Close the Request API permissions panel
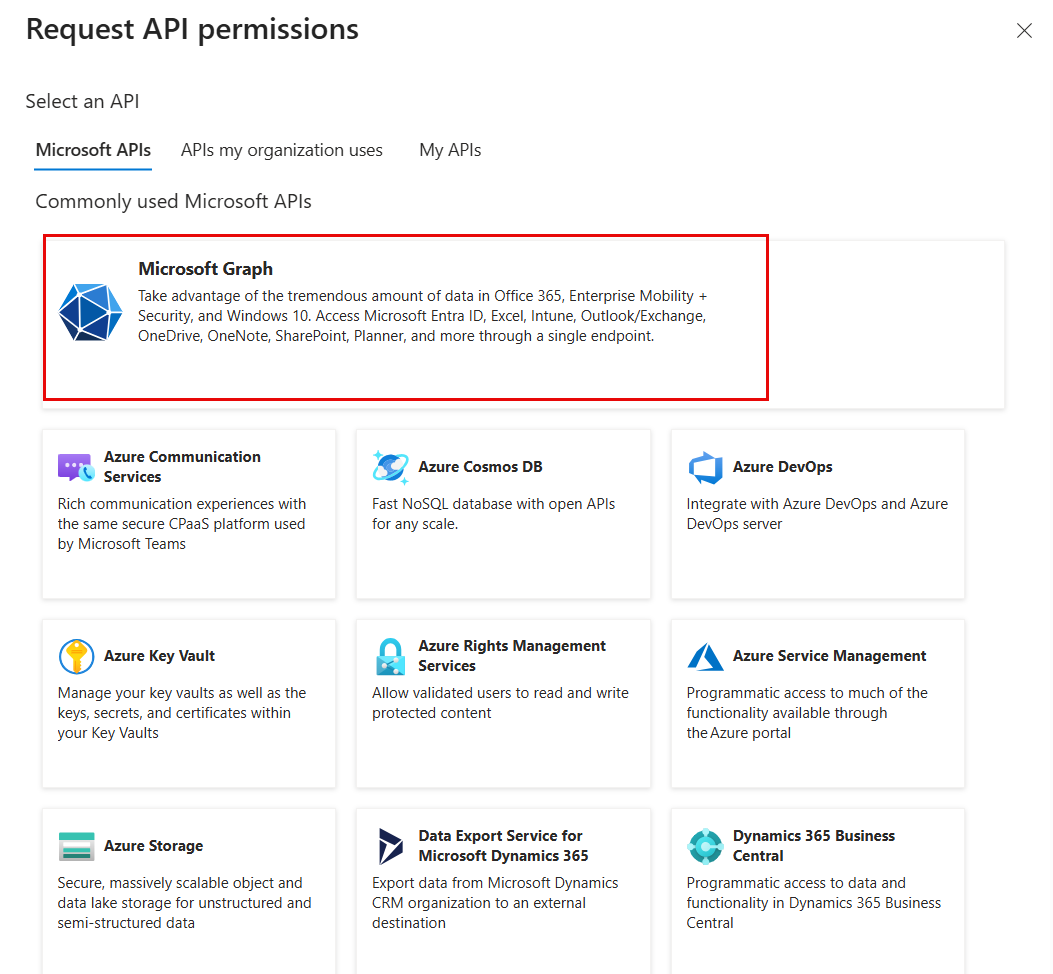Viewport: 1053px width, 974px height. tap(1024, 30)
